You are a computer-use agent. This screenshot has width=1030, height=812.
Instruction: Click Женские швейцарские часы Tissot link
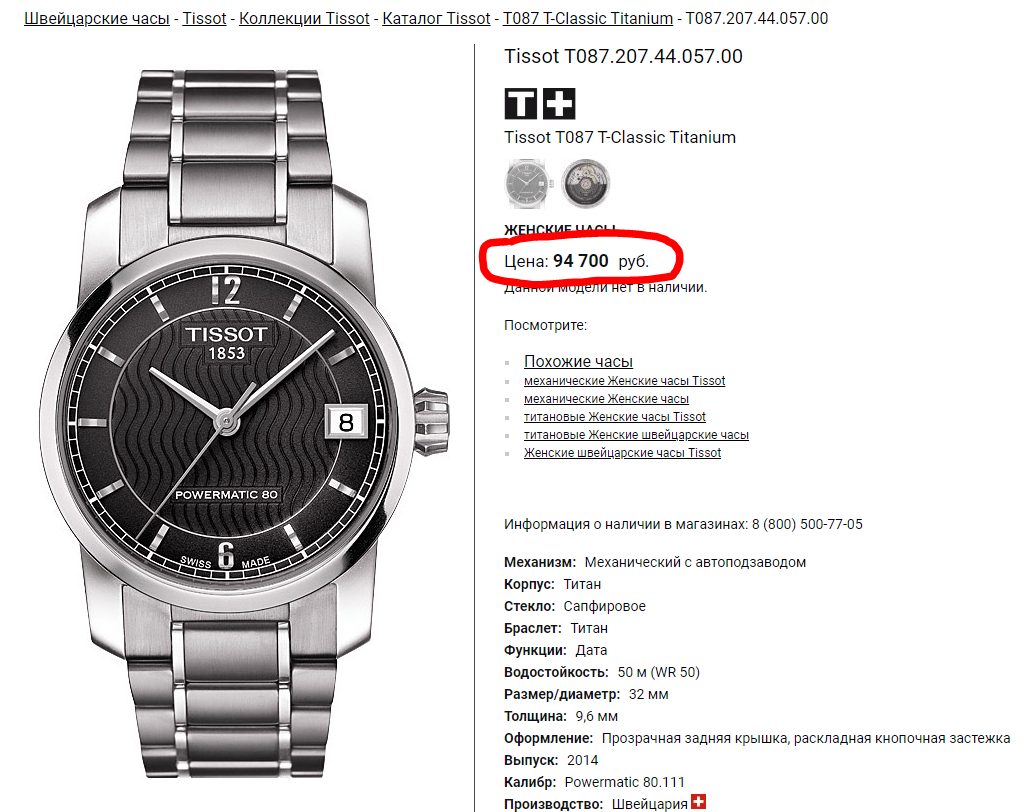tap(623, 453)
